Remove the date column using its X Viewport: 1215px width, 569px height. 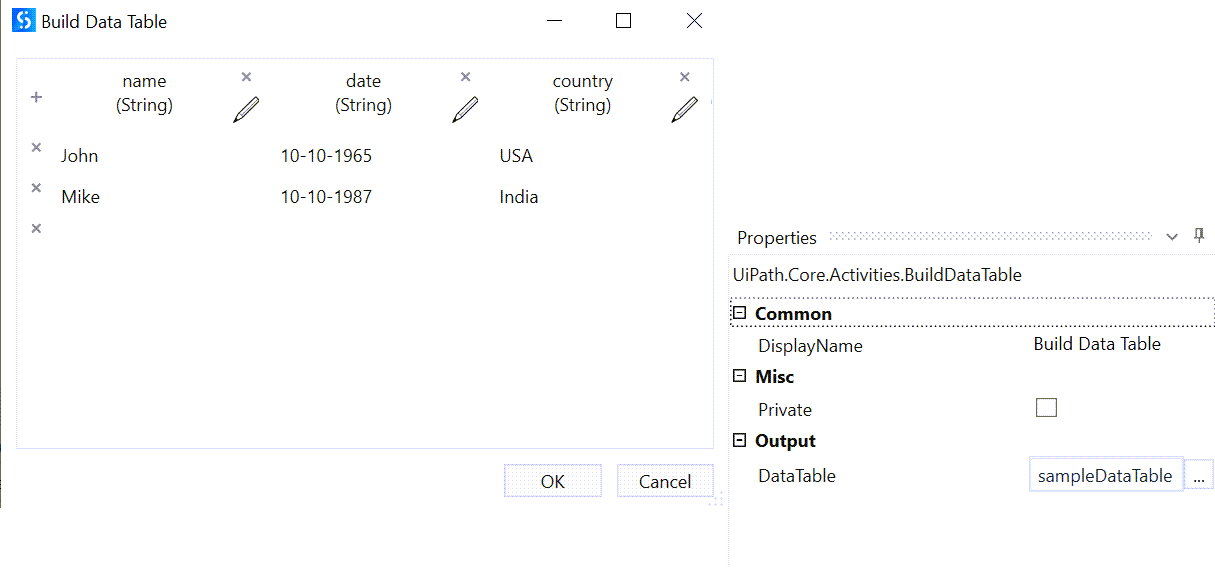click(x=465, y=77)
